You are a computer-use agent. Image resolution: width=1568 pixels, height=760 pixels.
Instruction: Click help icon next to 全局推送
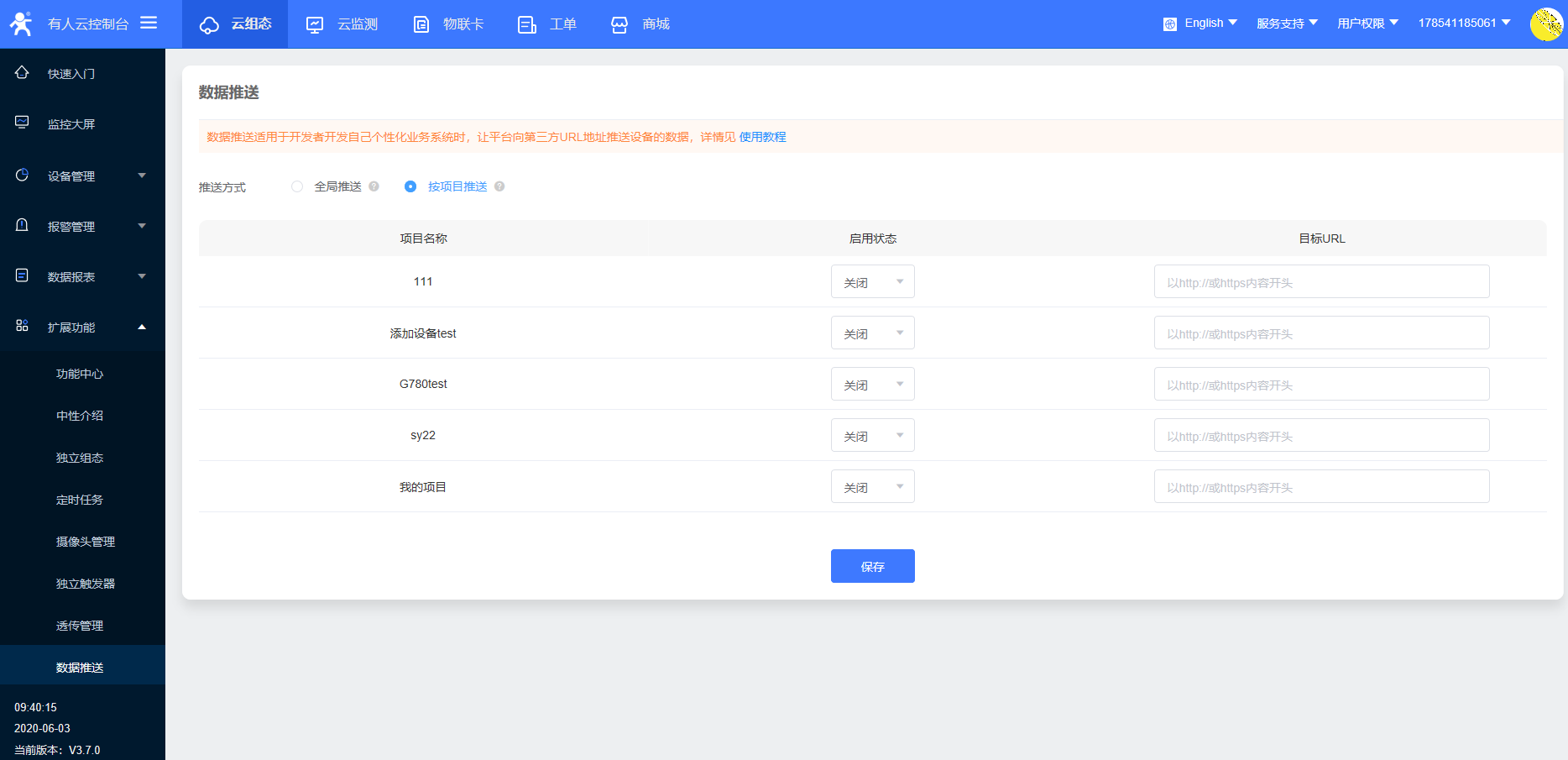[374, 186]
